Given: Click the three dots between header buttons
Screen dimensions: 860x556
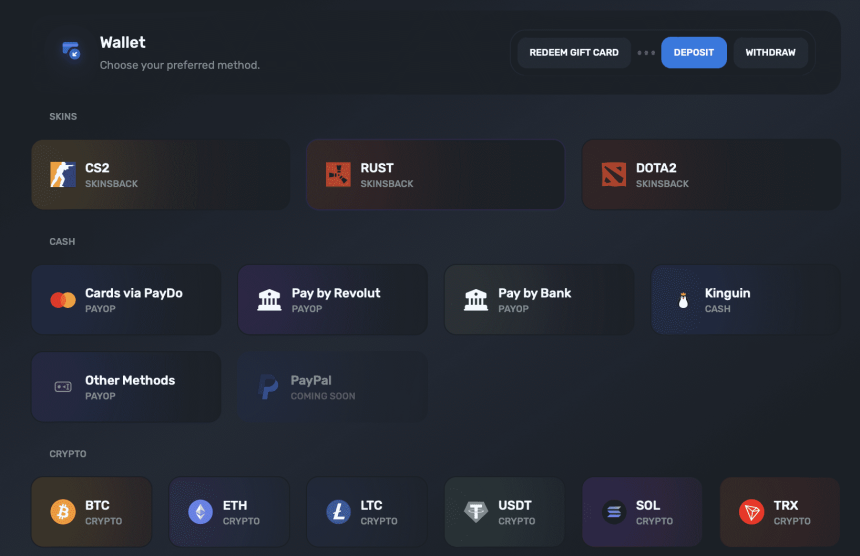Looking at the screenshot, I should 646,52.
